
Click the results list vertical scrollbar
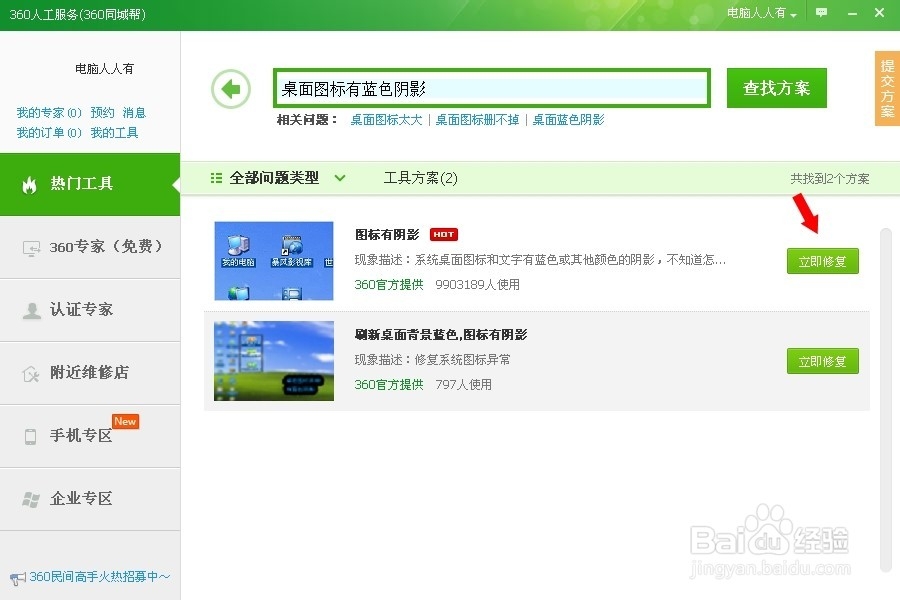886,400
